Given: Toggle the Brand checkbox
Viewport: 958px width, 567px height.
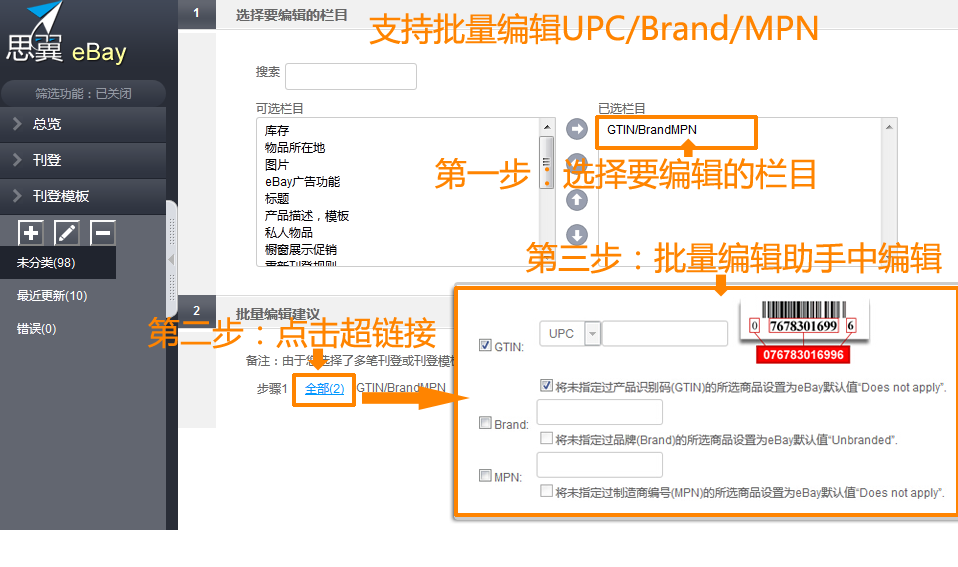Looking at the screenshot, I should click(x=485, y=423).
